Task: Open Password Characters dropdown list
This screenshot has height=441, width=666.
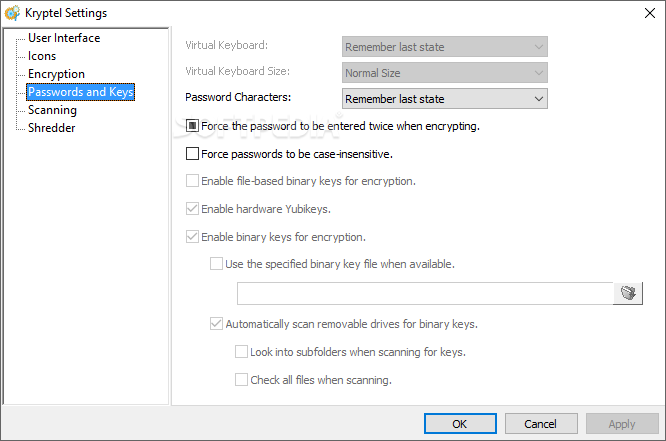Action: click(445, 99)
